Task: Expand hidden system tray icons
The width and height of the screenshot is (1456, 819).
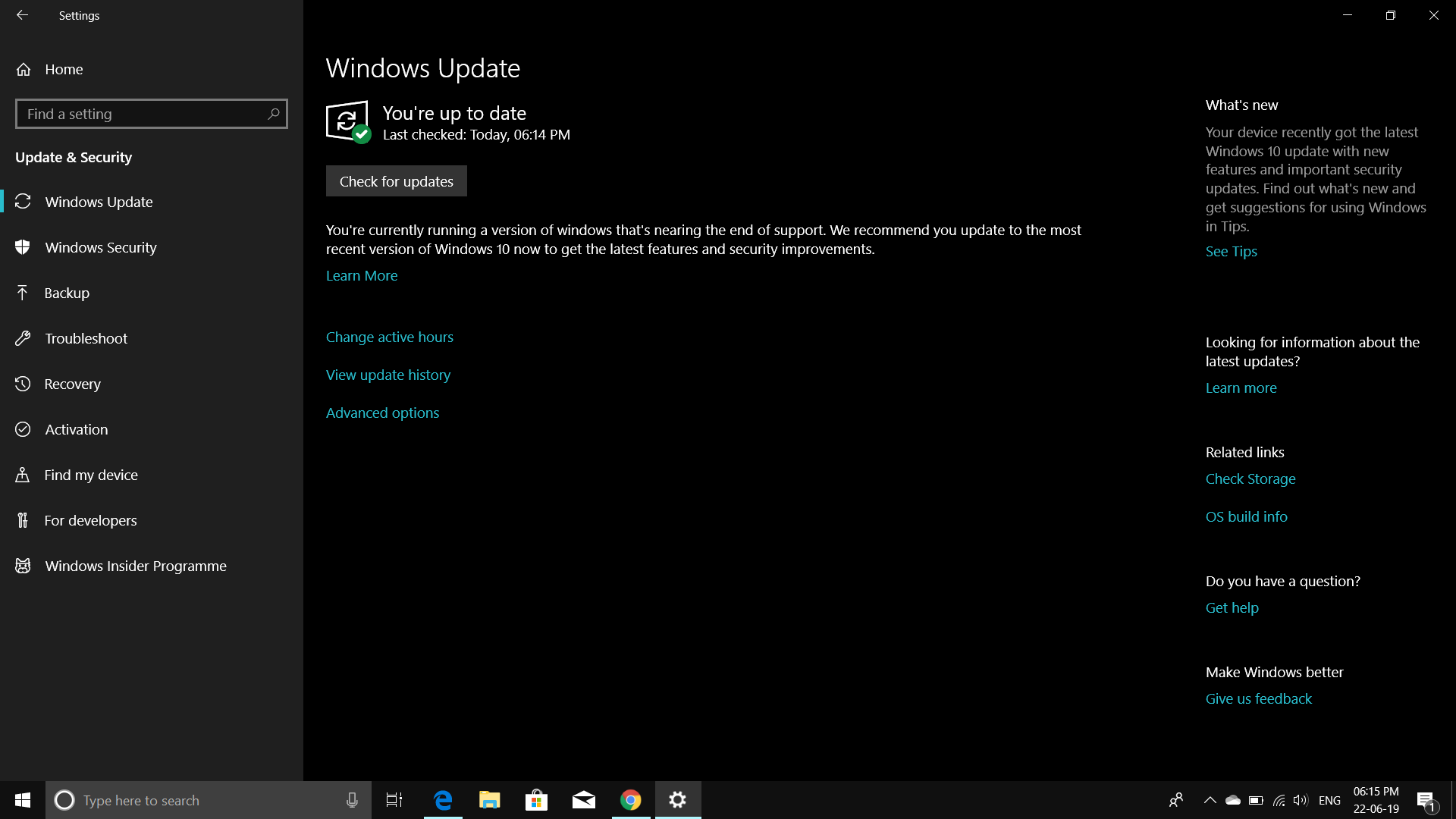Action: tap(1210, 800)
